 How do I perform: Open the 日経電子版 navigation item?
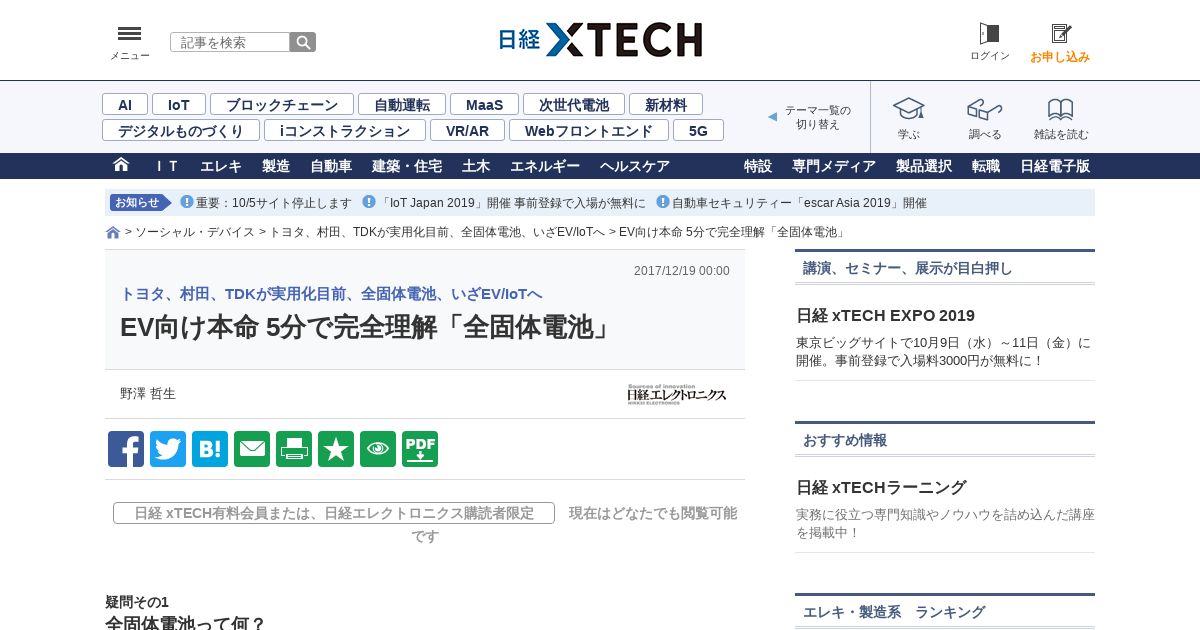pos(1055,166)
